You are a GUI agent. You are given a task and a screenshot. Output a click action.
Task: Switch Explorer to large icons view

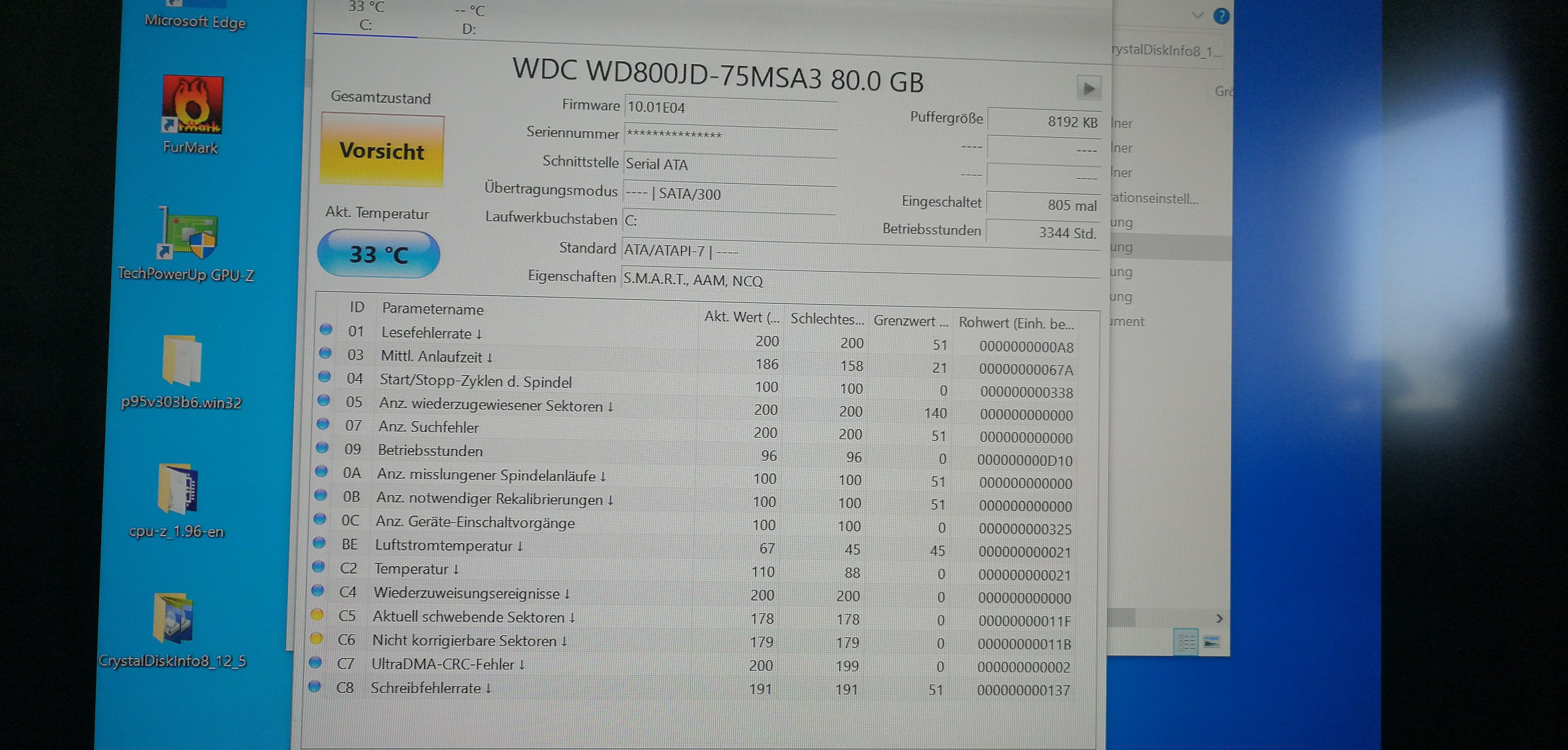click(1211, 642)
